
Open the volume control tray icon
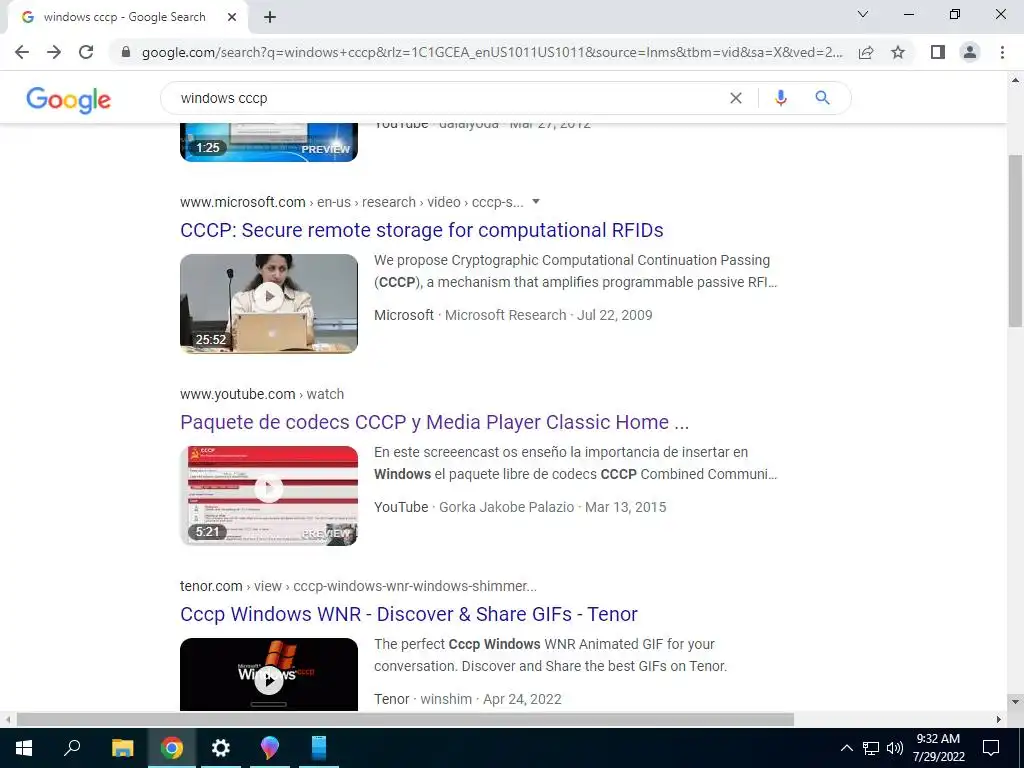[895, 748]
